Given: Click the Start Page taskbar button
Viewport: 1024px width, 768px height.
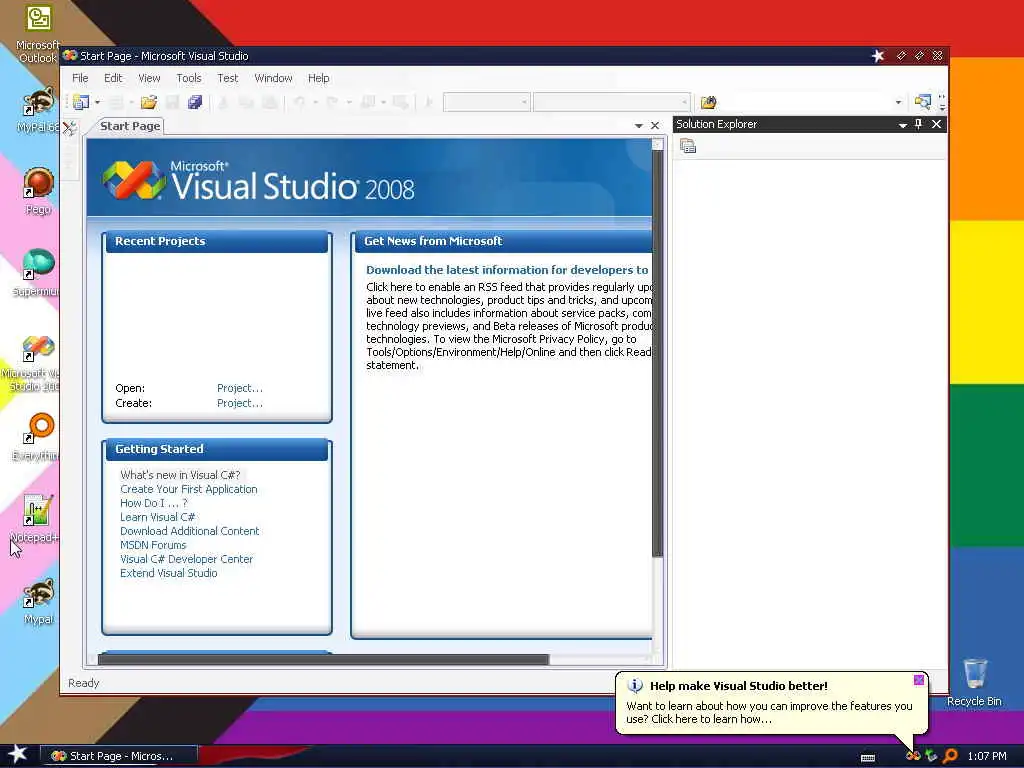Looking at the screenshot, I should 119,756.
